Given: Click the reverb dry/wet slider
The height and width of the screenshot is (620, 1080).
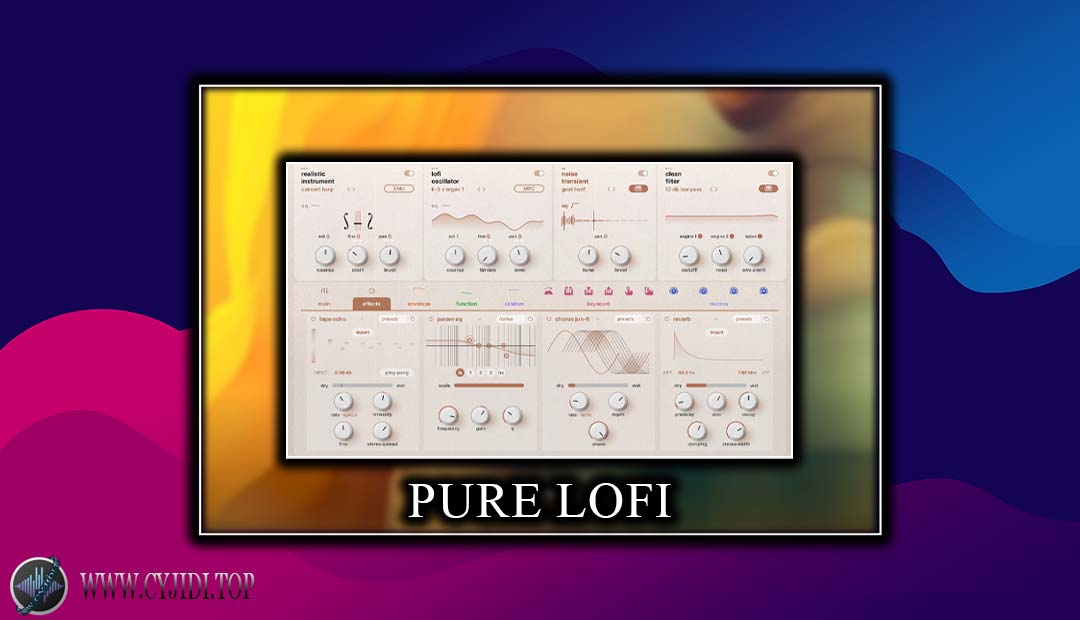Looking at the screenshot, I should 716,386.
